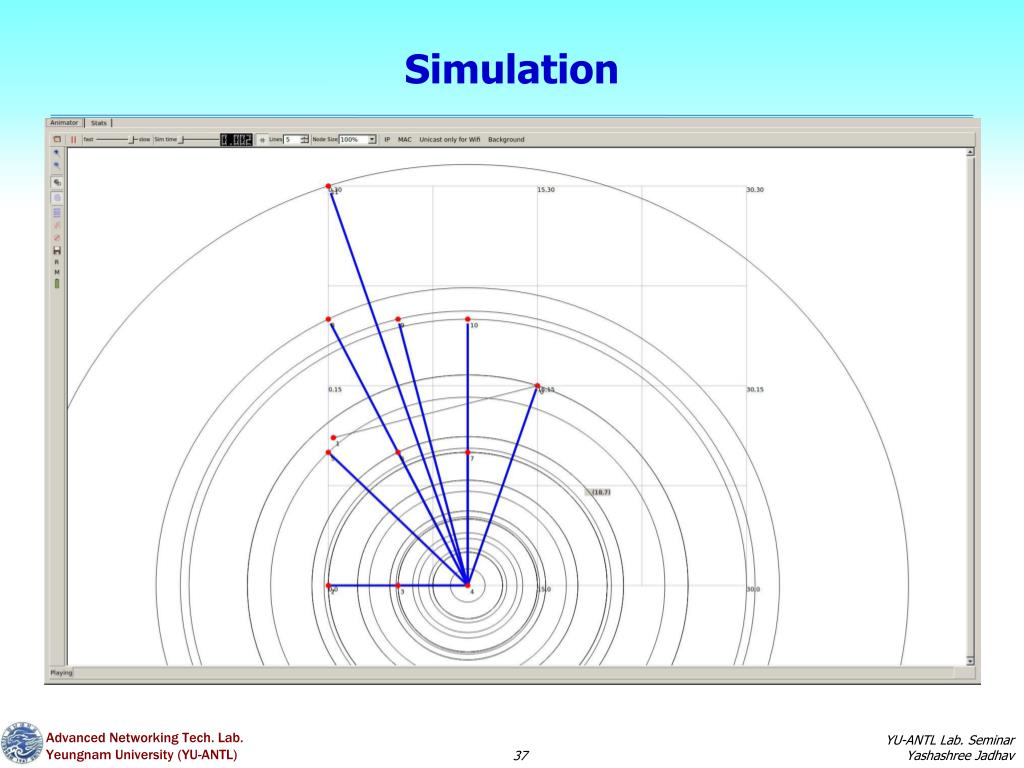Image resolution: width=1024 pixels, height=768 pixels.
Task: Toggle the MAC address display
Action: click(405, 139)
